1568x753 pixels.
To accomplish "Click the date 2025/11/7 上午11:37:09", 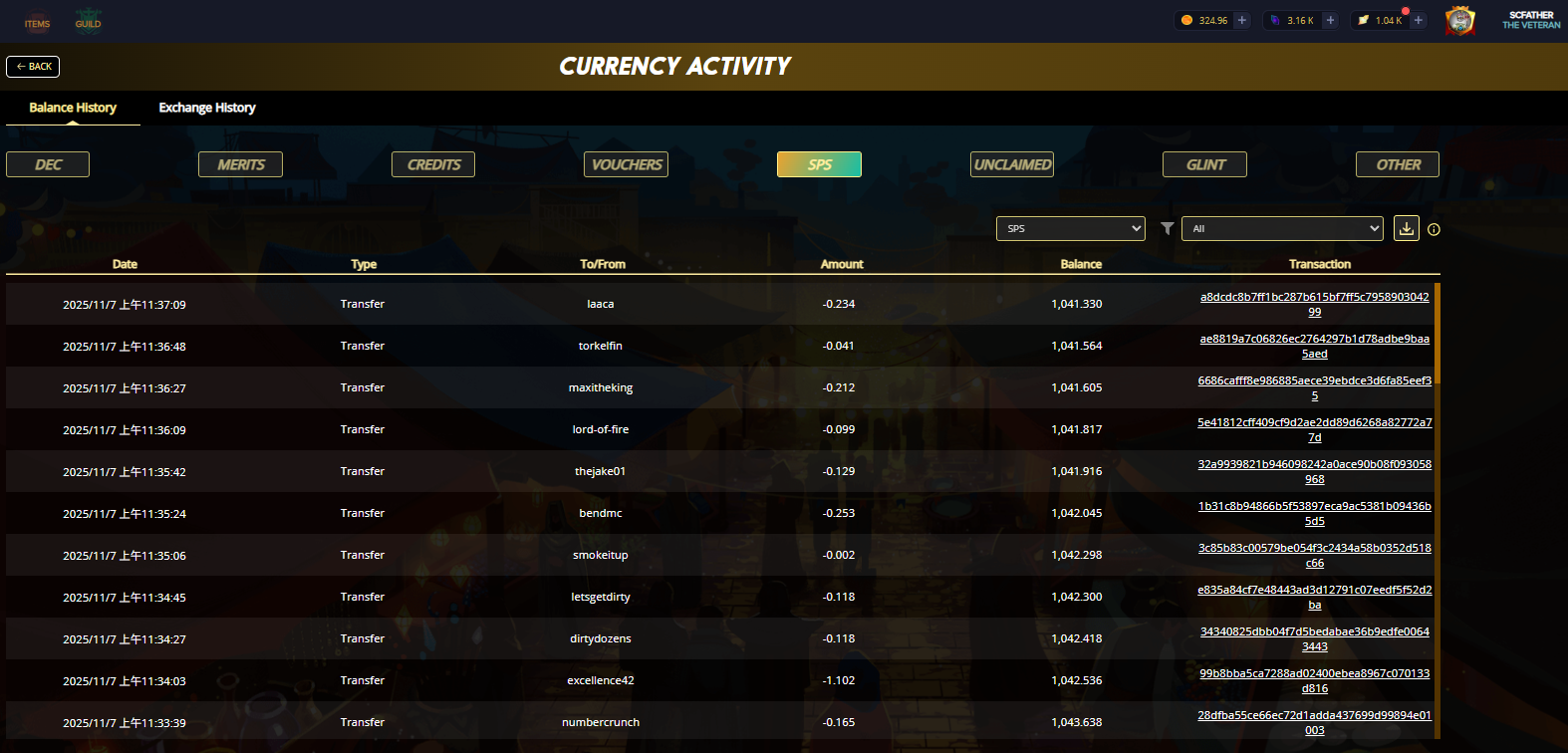I will [125, 305].
